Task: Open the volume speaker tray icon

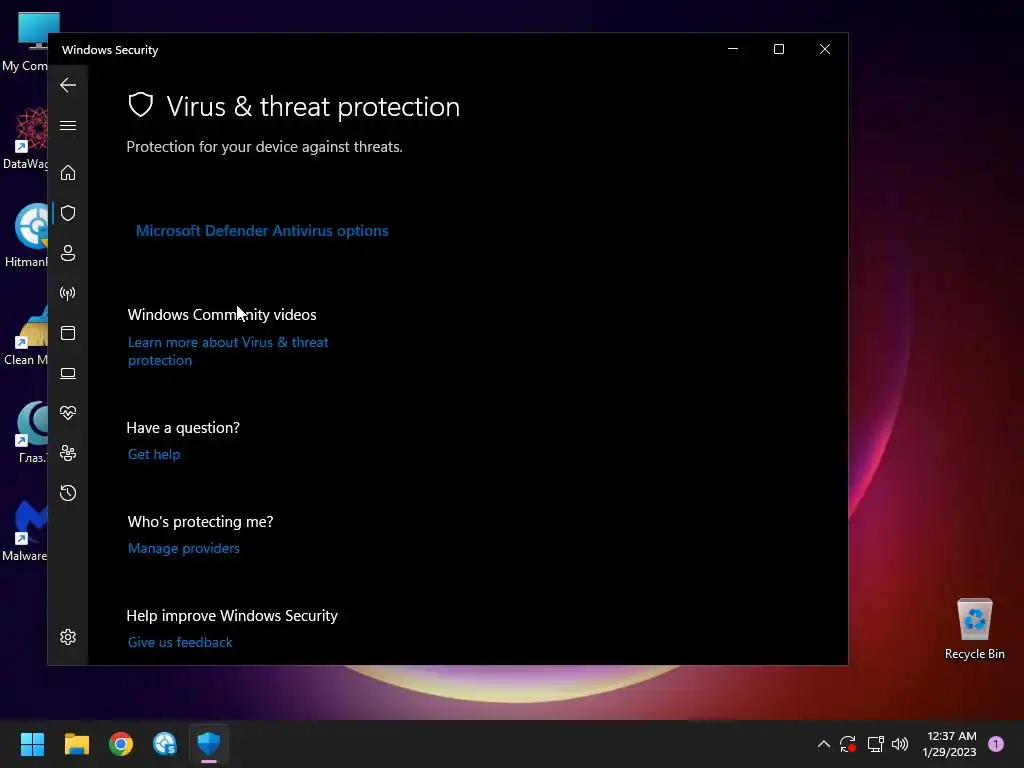Action: [900, 744]
